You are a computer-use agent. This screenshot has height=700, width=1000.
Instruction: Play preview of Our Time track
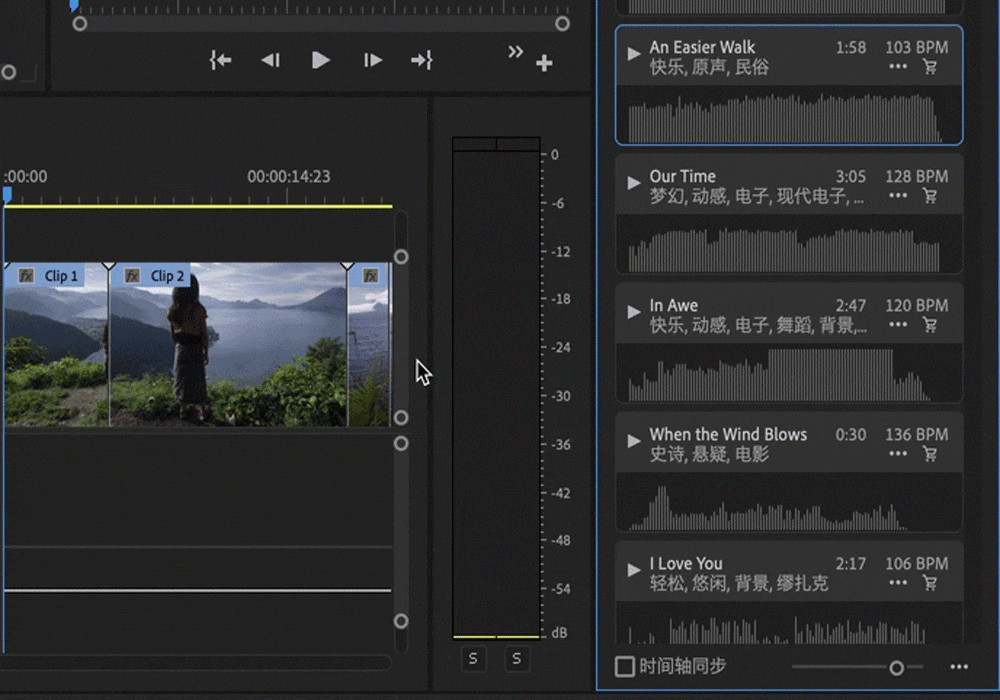(x=633, y=183)
